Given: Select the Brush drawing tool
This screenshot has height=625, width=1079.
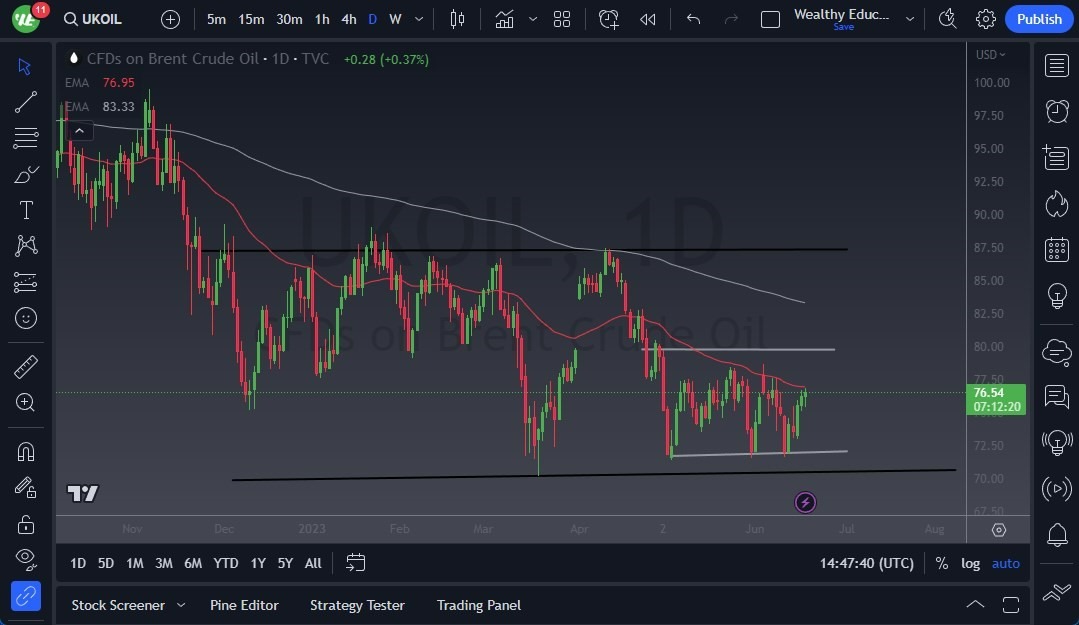Looking at the screenshot, I should [x=26, y=173].
